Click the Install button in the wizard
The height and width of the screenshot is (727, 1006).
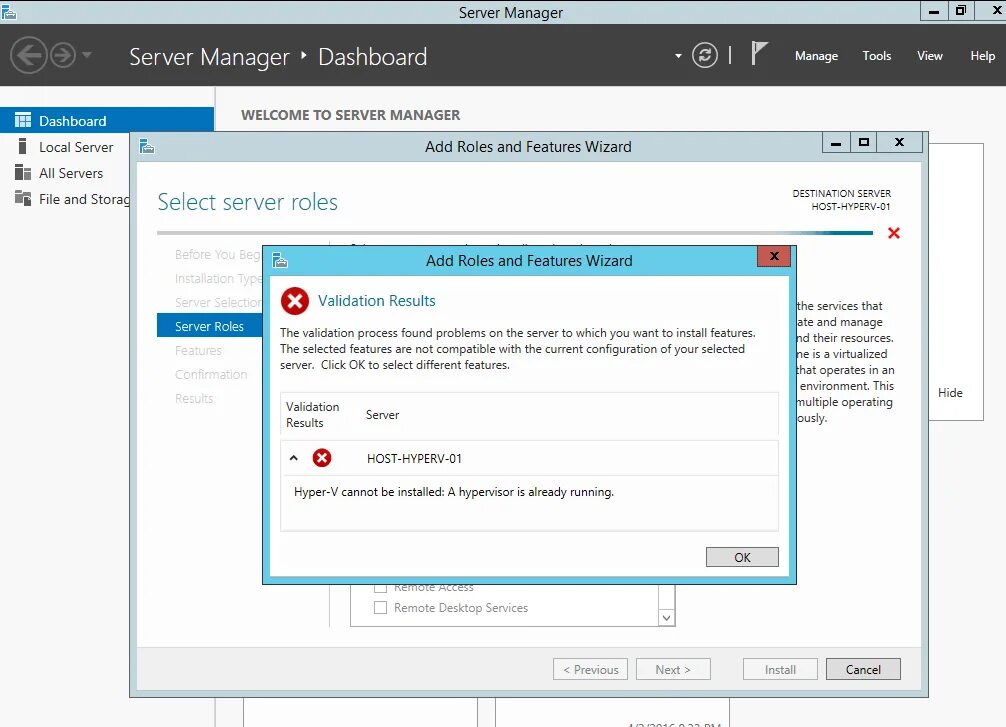pyautogui.click(x=780, y=669)
